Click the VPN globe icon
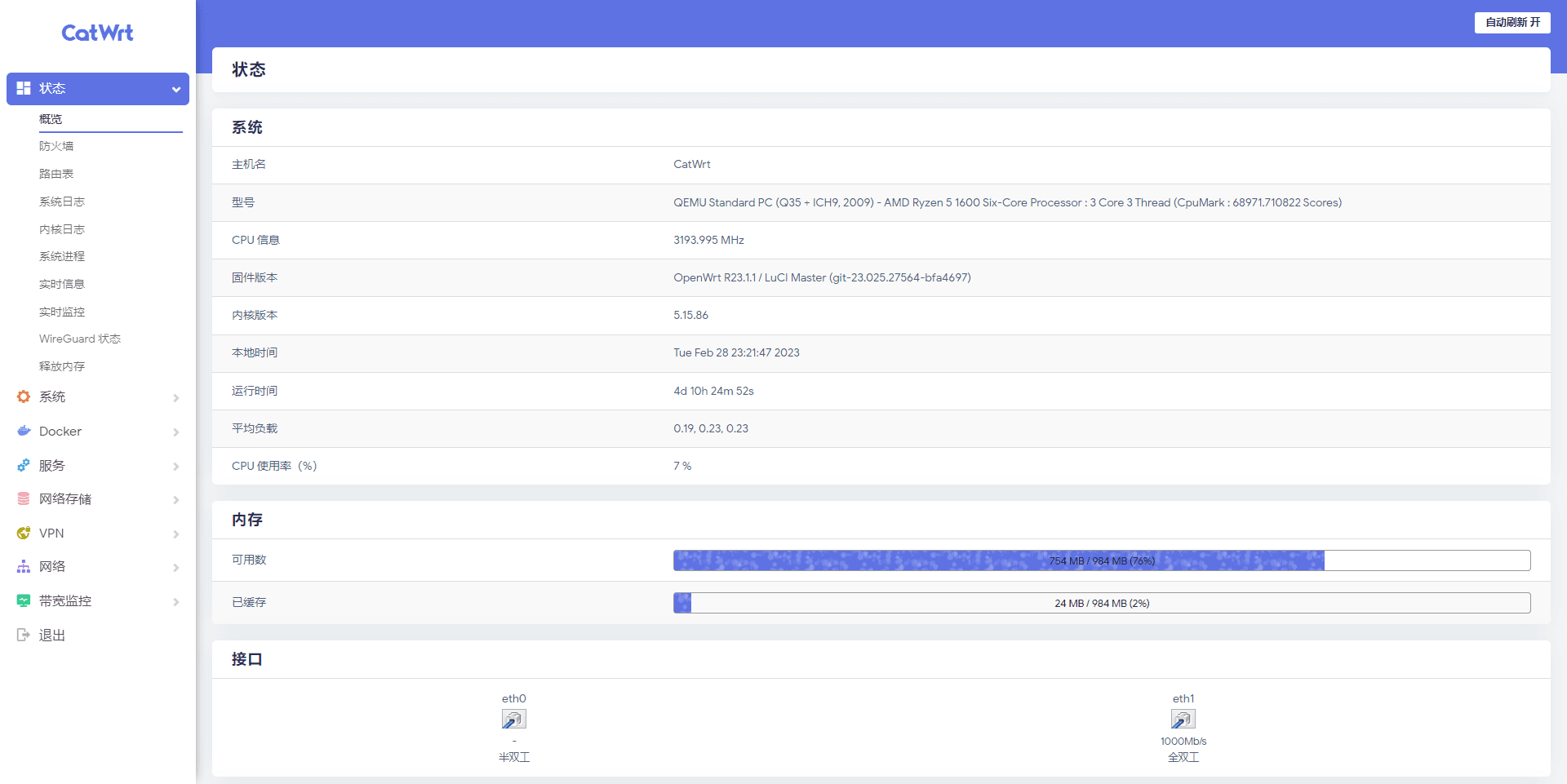This screenshot has width=1567, height=784. 24,533
